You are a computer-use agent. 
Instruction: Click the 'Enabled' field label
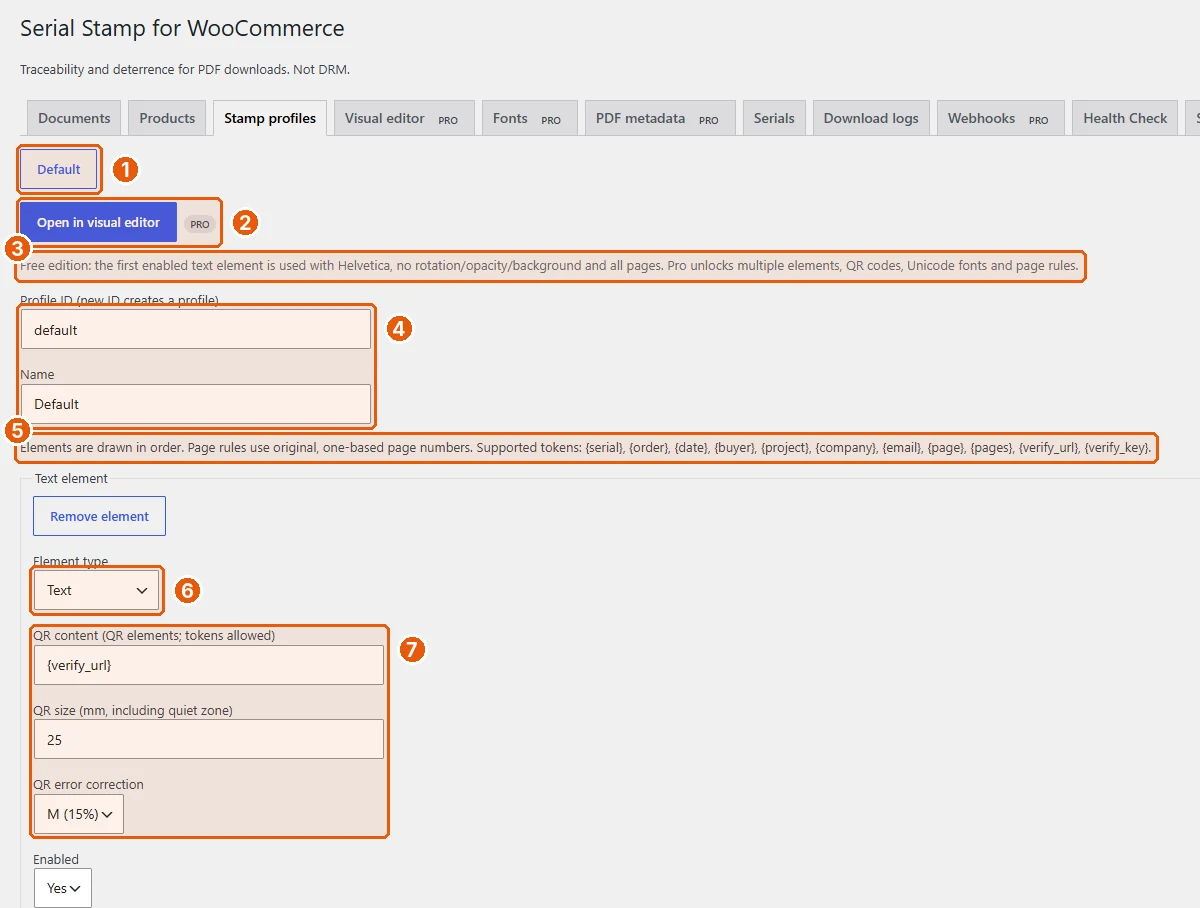click(x=56, y=859)
